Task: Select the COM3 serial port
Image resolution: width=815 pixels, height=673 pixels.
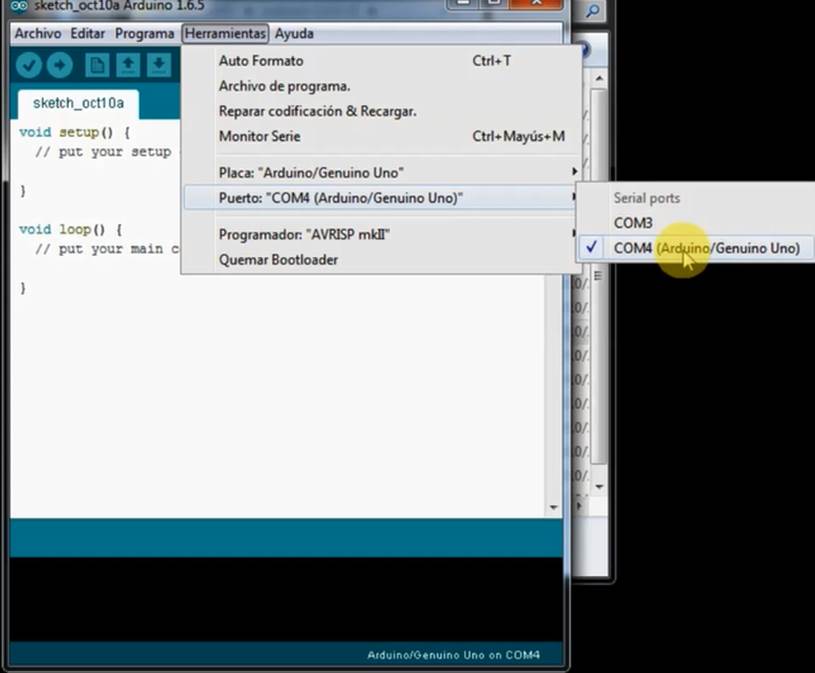Action: (696, 223)
